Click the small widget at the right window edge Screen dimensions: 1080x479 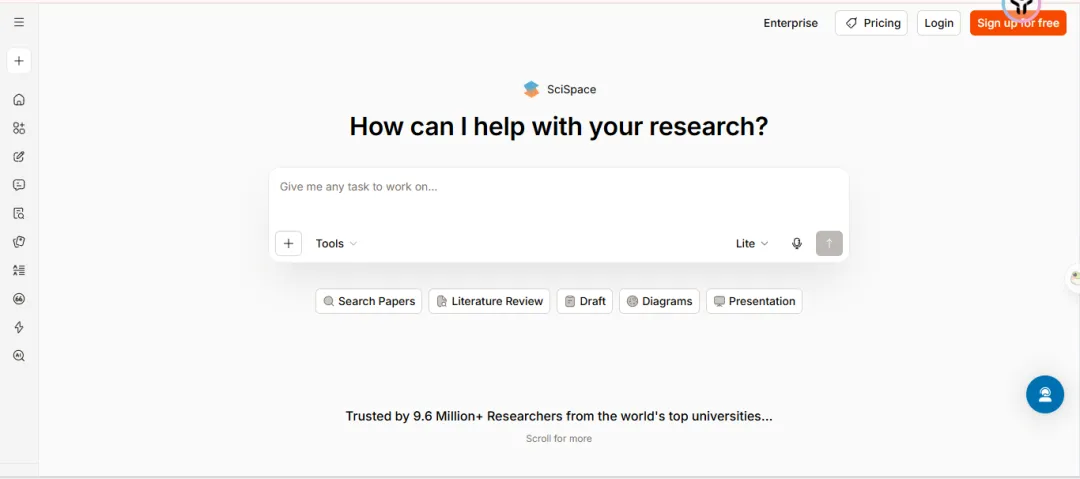click(x=1074, y=278)
